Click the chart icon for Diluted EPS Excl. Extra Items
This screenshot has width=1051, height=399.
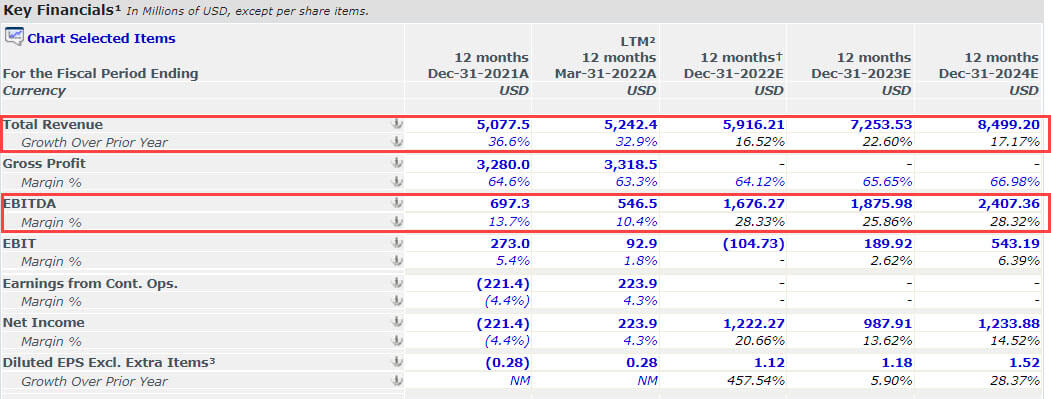[397, 362]
